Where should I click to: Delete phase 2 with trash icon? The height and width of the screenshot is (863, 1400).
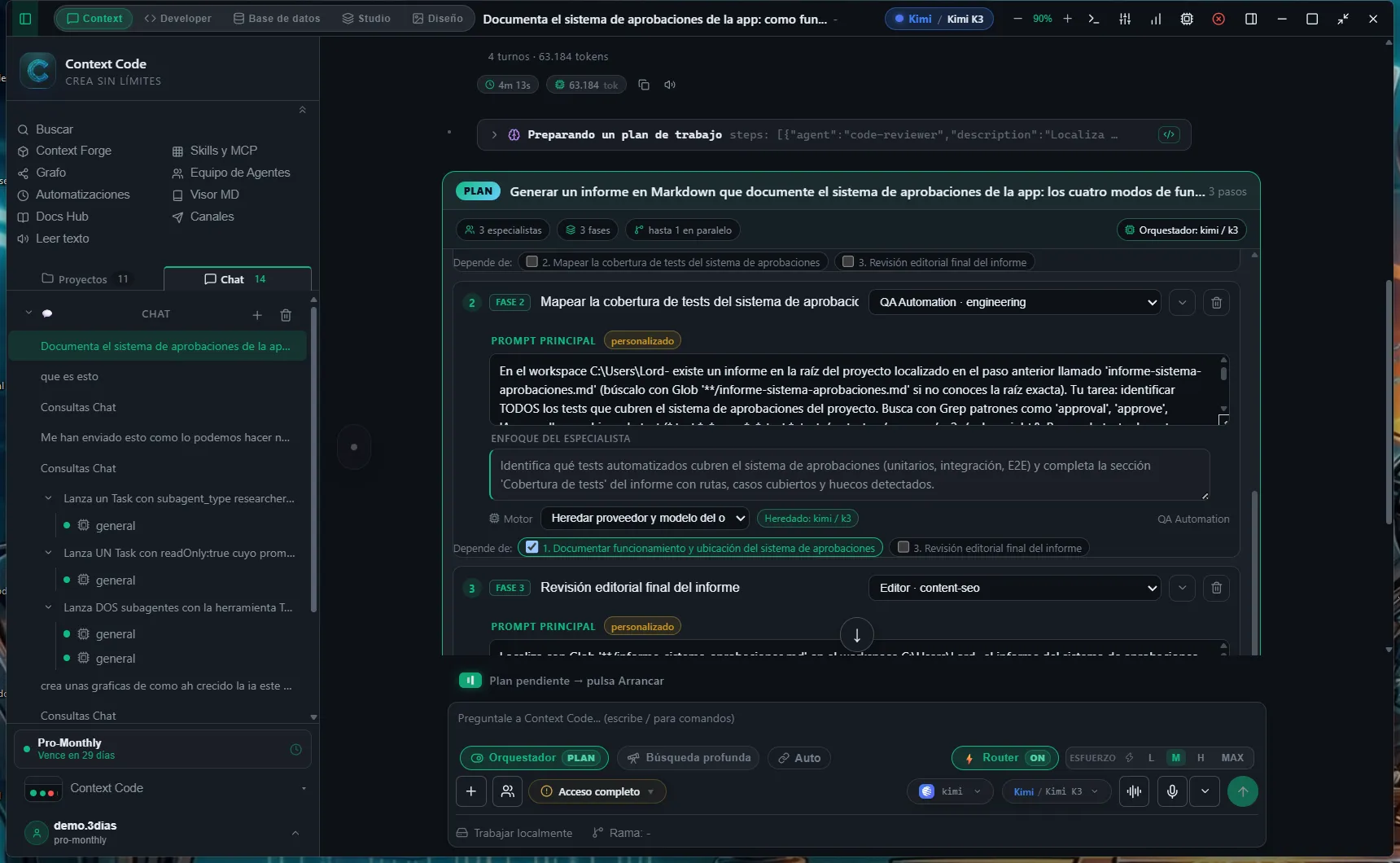(1216, 302)
